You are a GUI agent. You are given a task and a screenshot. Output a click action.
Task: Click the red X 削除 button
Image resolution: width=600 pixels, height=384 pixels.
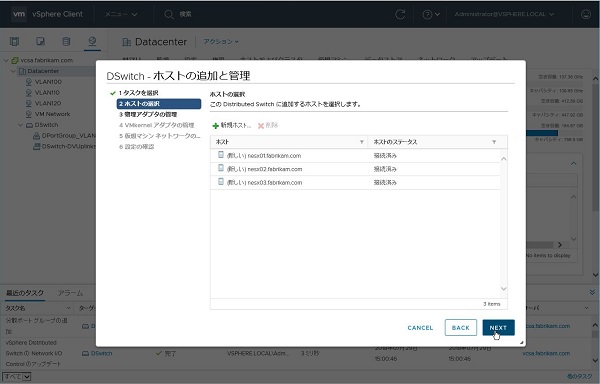pyautogui.click(x=267, y=125)
